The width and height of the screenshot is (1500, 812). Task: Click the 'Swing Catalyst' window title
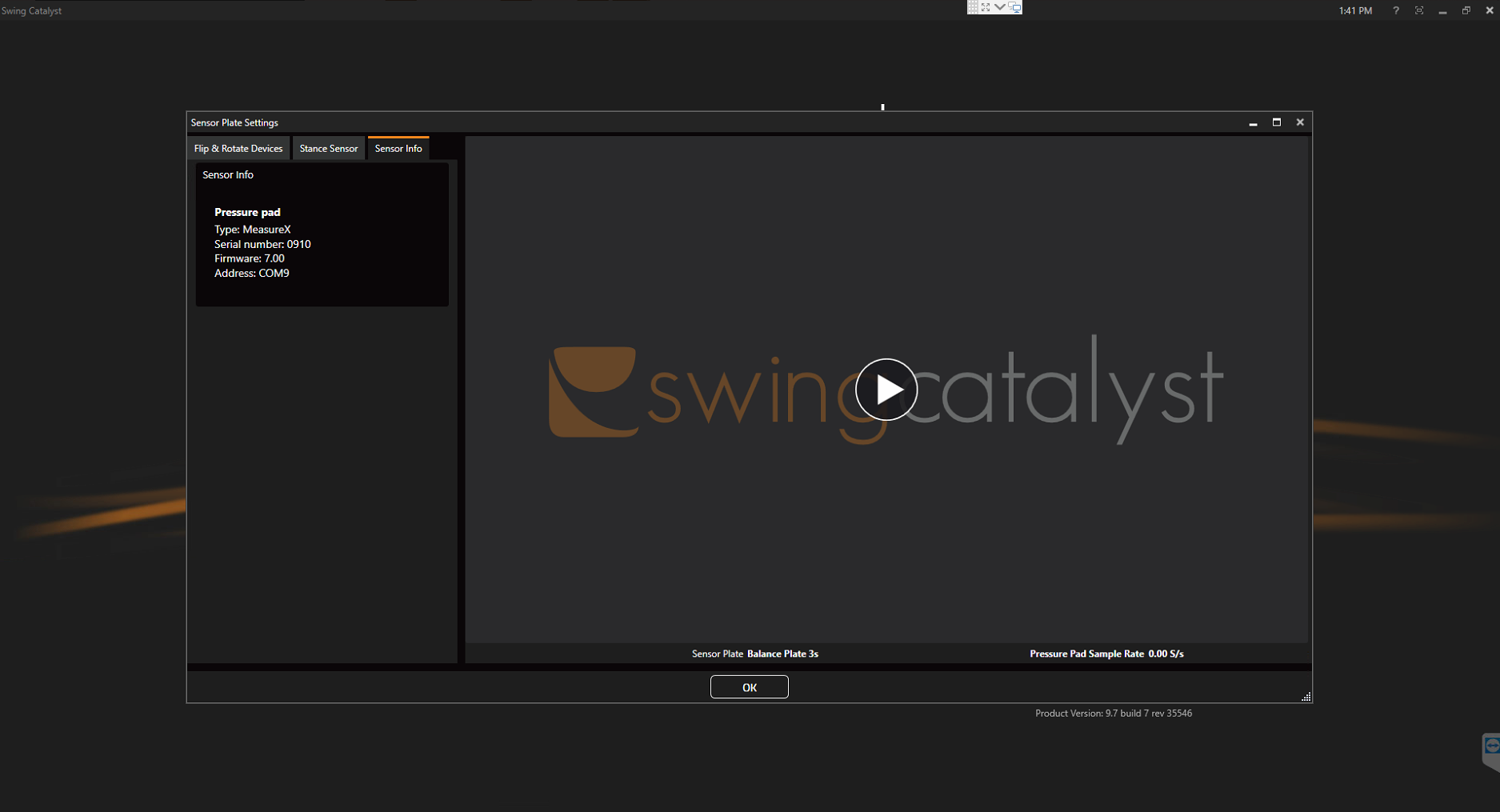tap(31, 10)
